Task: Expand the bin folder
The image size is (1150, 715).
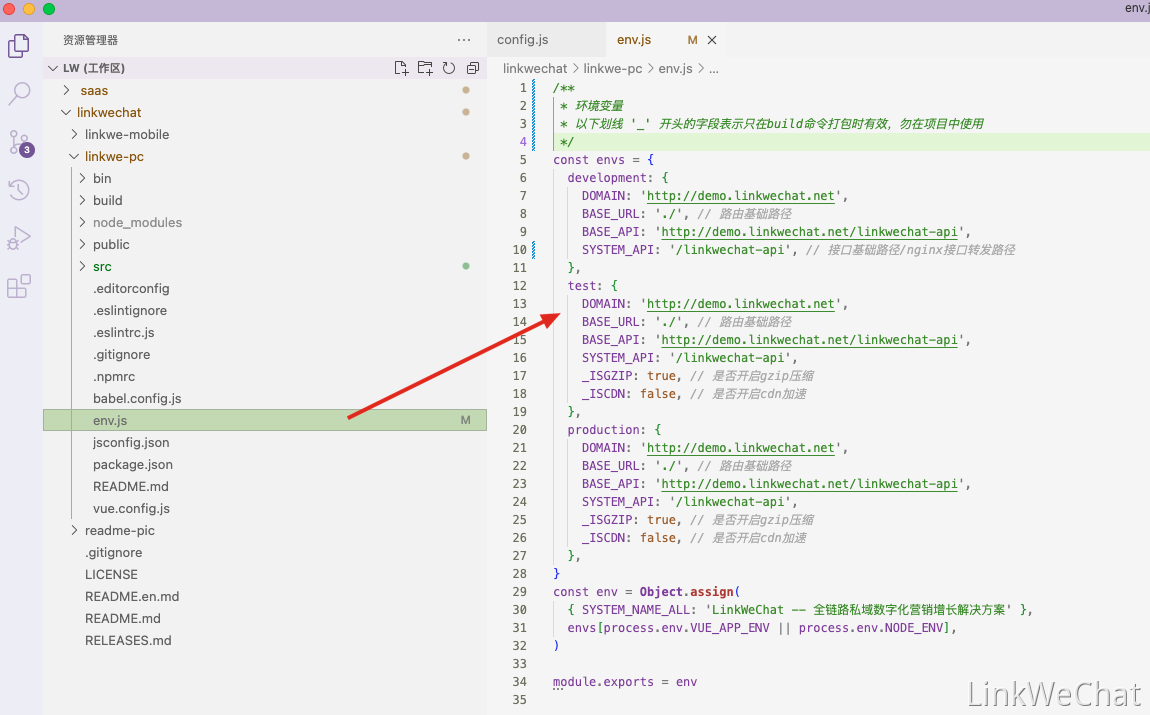Action: coord(82,178)
